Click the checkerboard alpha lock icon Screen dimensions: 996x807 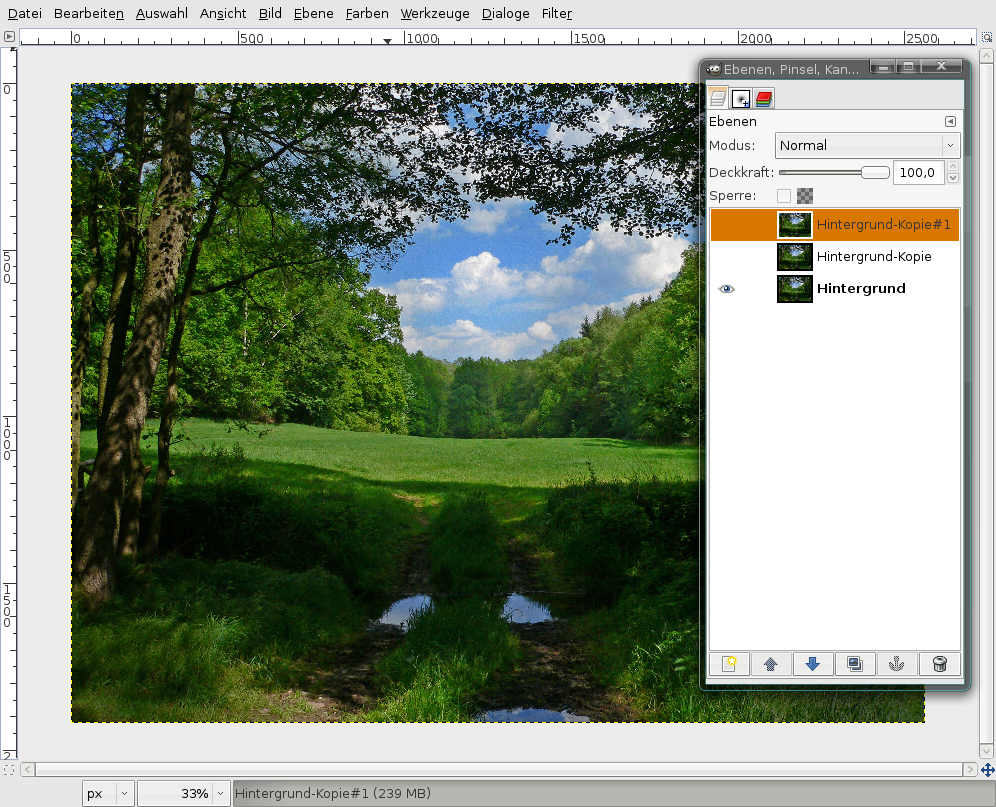pos(805,196)
